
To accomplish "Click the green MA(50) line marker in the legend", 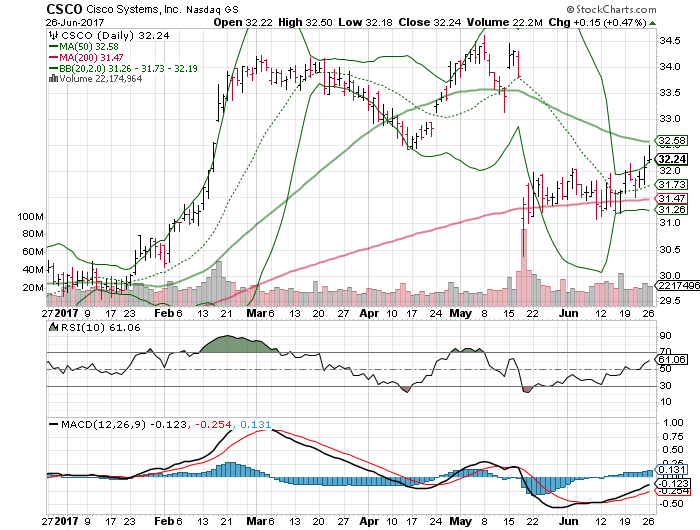I will click(x=54, y=46).
